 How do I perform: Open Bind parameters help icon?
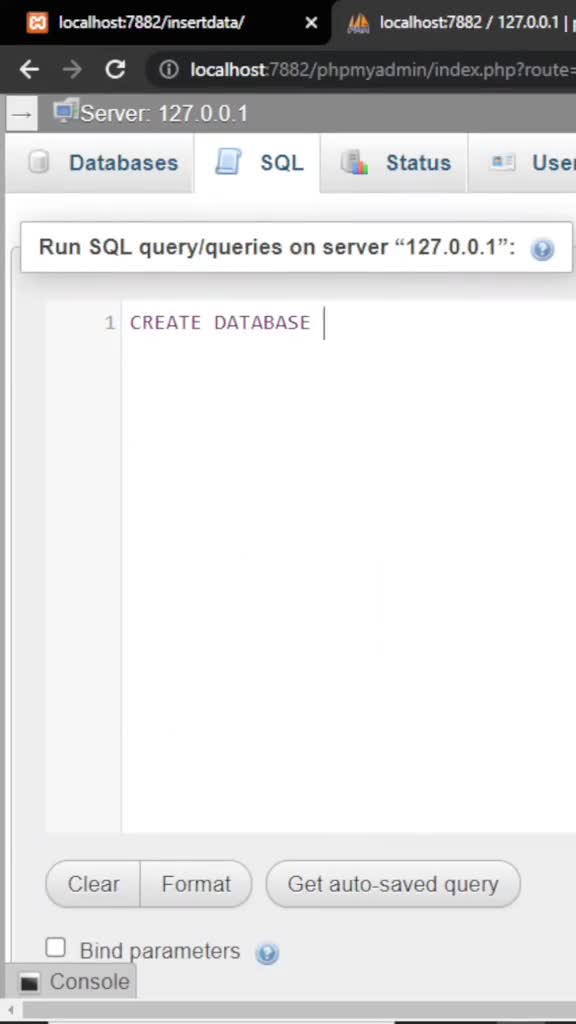[x=267, y=953]
